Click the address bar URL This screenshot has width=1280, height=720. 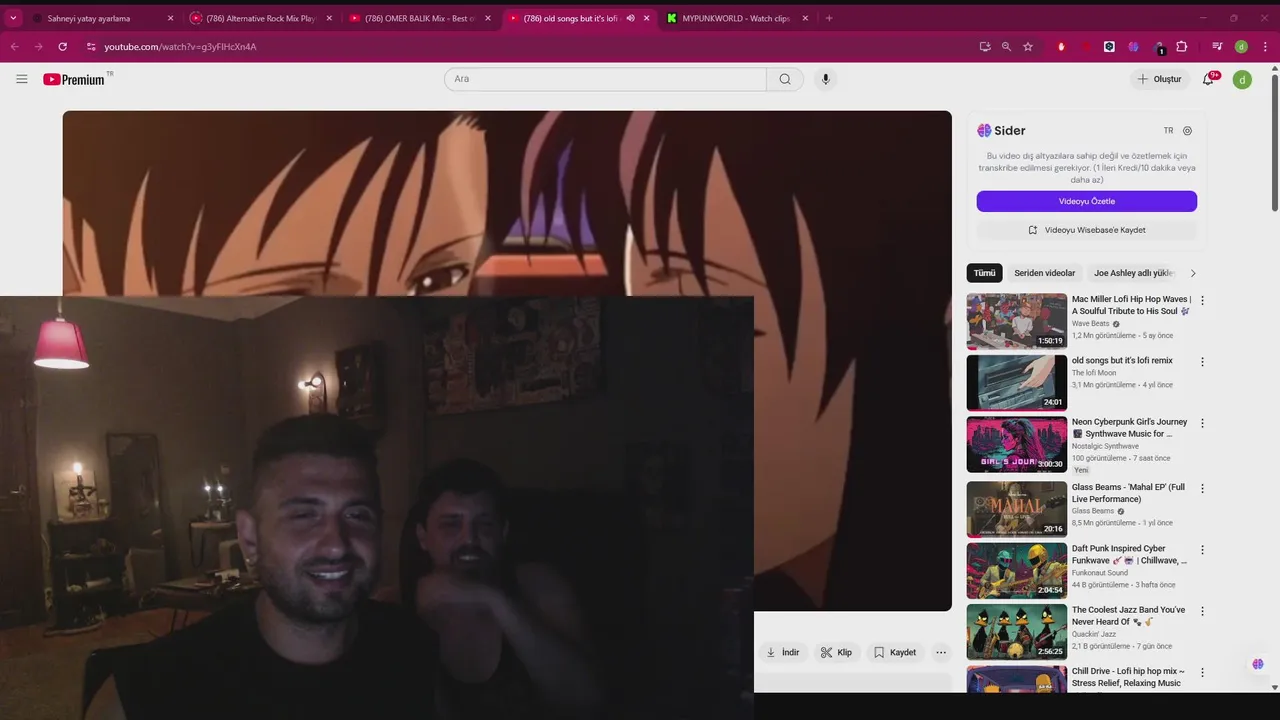(x=180, y=46)
